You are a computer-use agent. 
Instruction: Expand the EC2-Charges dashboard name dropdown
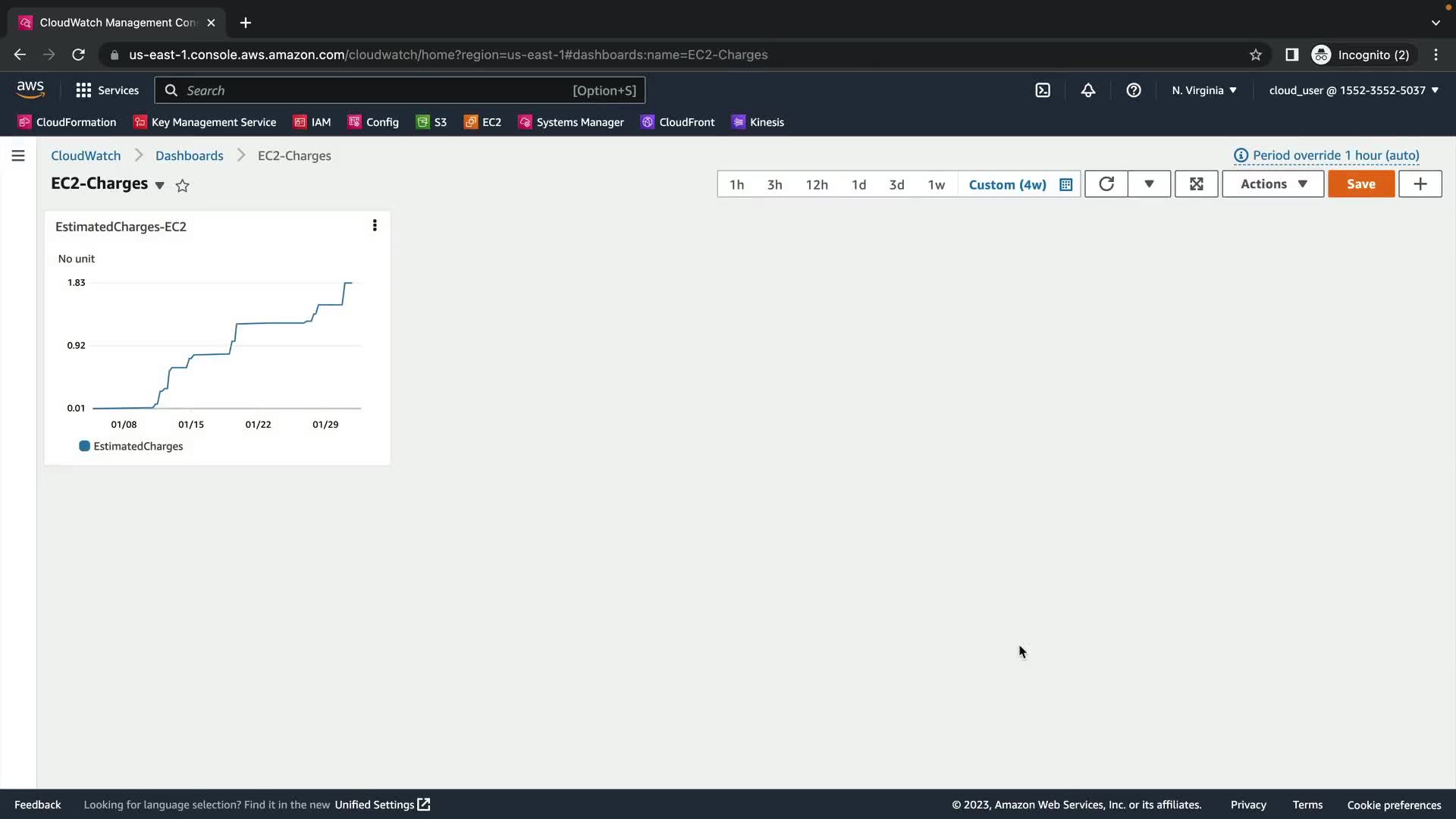159,186
